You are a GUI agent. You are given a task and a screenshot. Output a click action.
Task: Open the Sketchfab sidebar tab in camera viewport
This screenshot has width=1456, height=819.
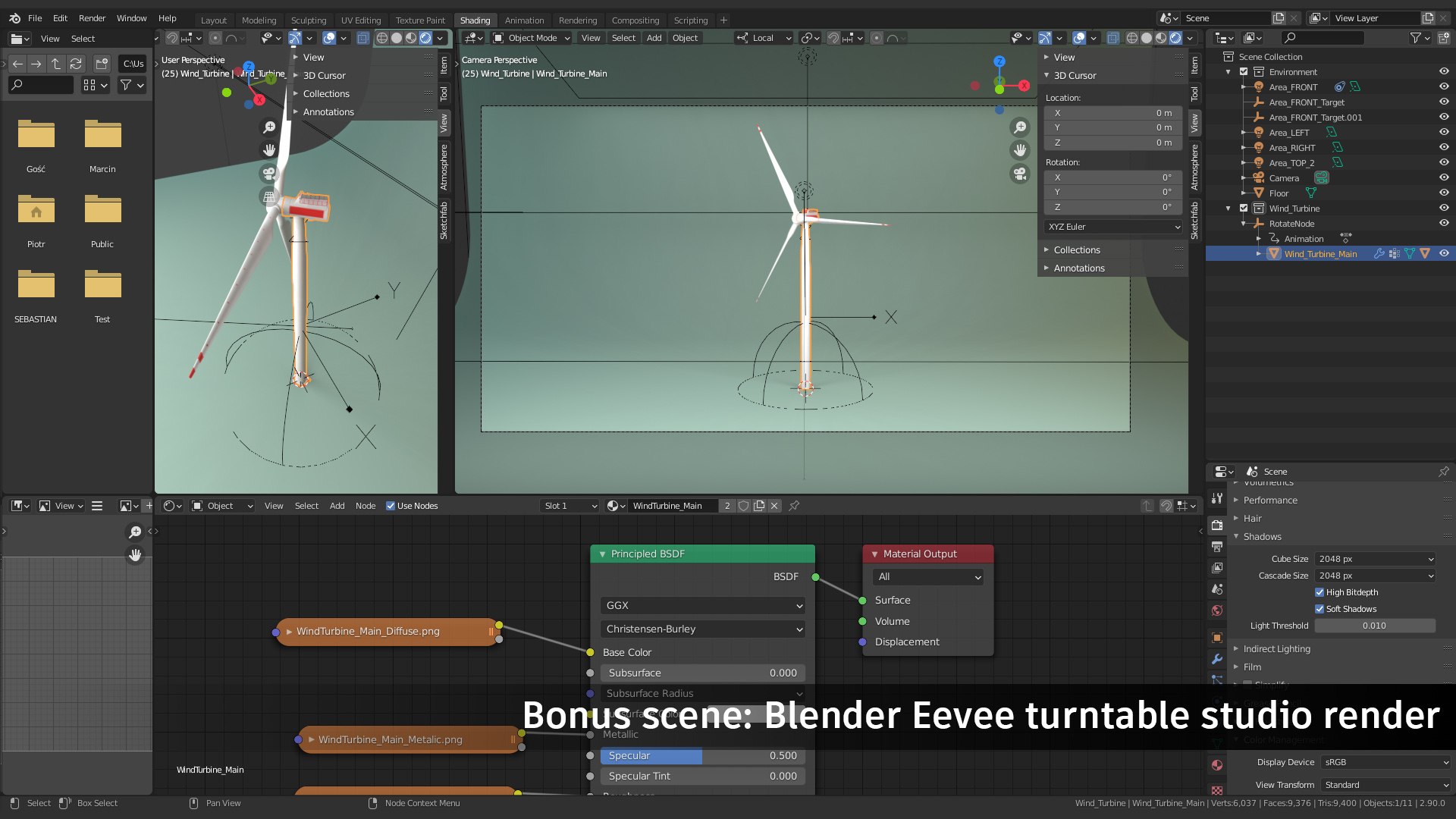(1194, 221)
